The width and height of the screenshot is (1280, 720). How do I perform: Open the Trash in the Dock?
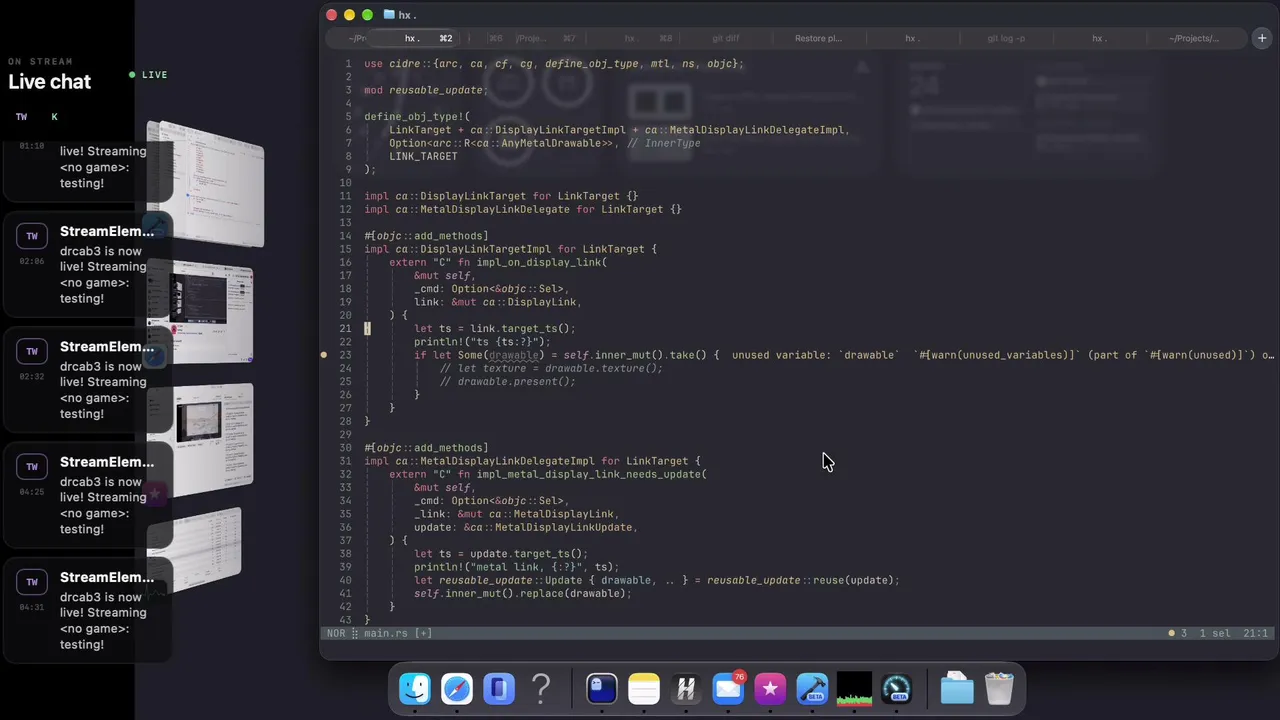[999, 689]
